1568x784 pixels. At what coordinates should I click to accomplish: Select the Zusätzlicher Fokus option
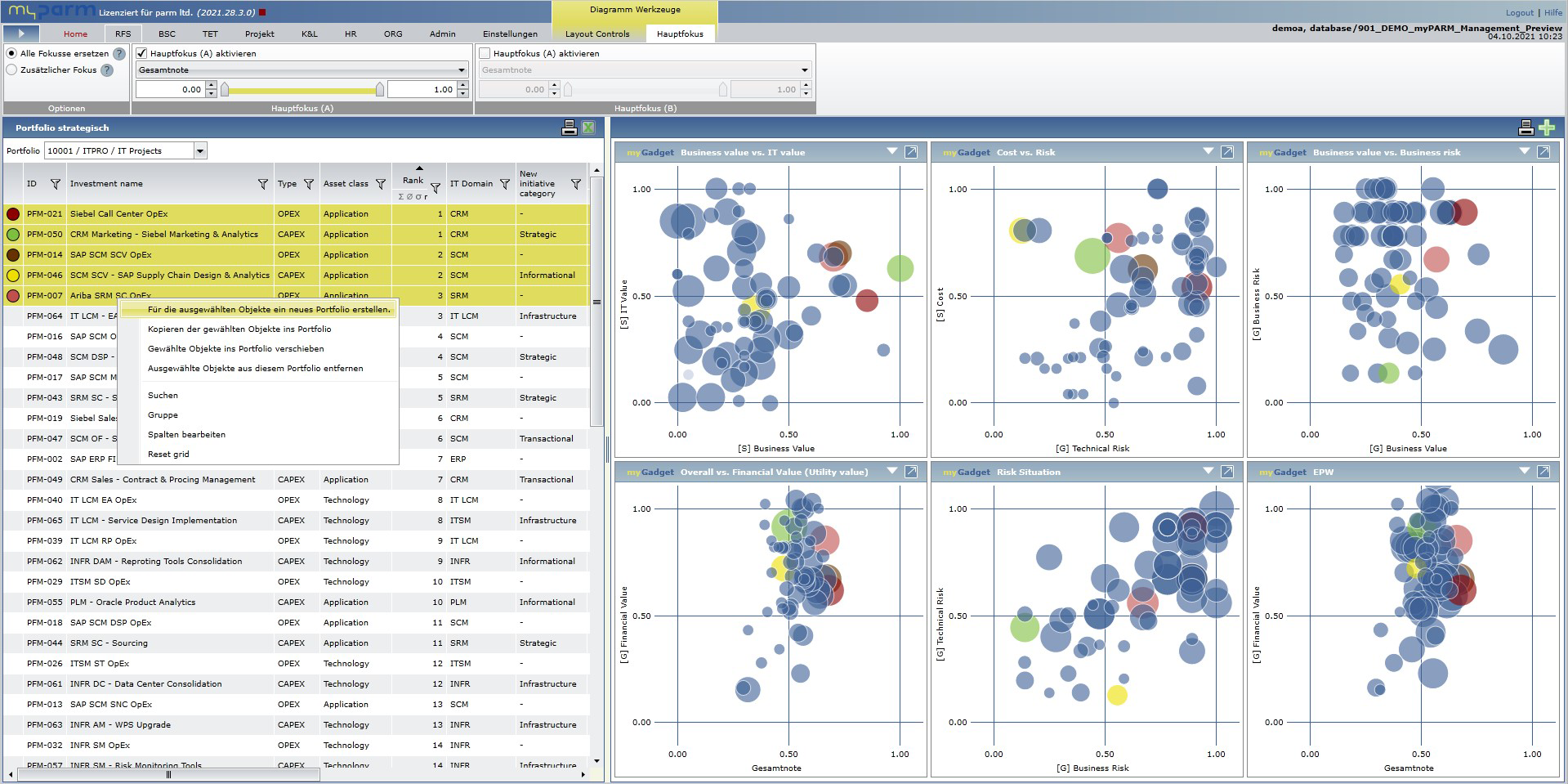point(11,70)
